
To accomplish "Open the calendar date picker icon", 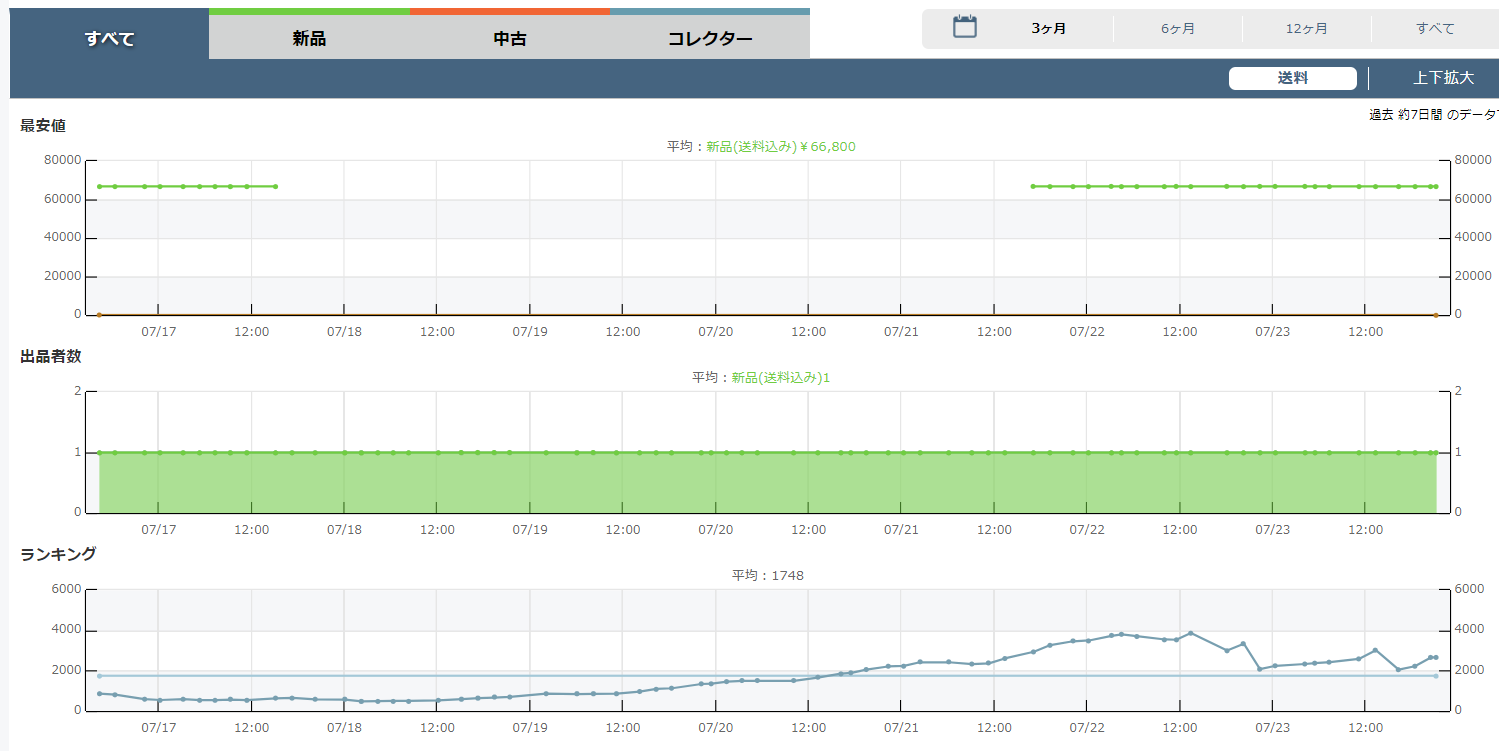I will [x=964, y=27].
